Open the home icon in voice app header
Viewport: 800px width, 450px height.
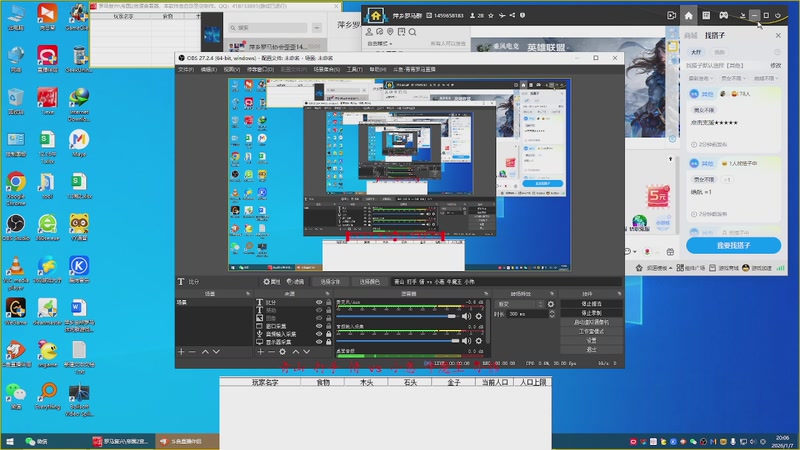tap(689, 15)
